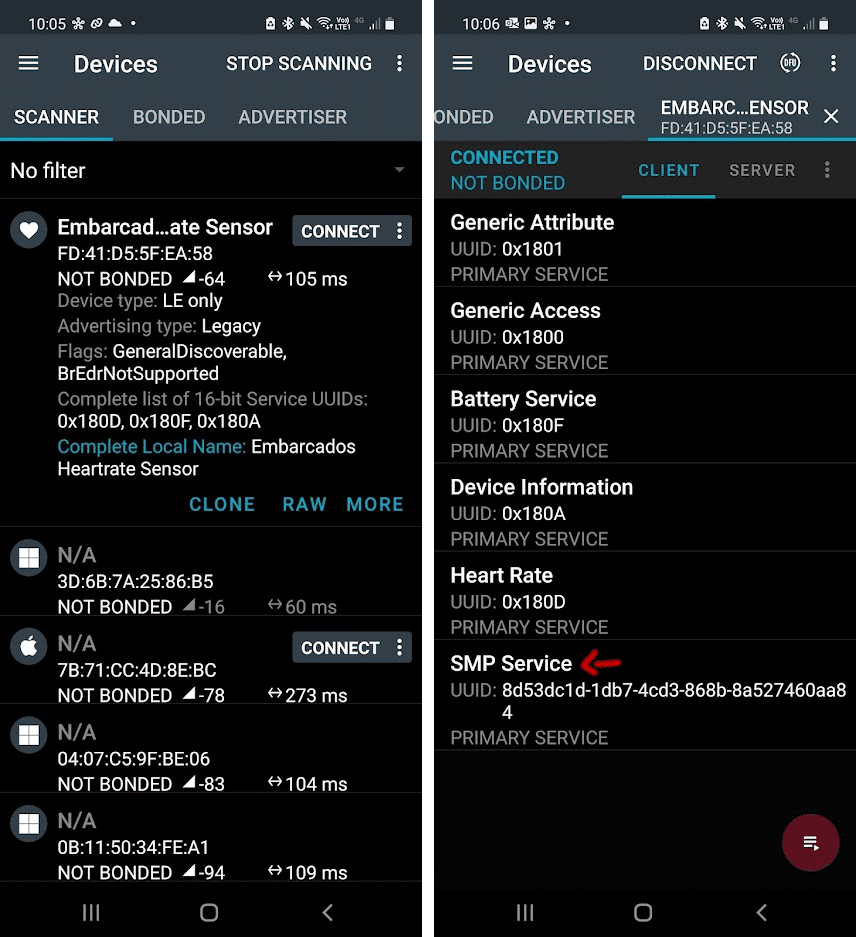Close the EMBARC...ENSOR device tab
This screenshot has height=937, width=856.
831,116
